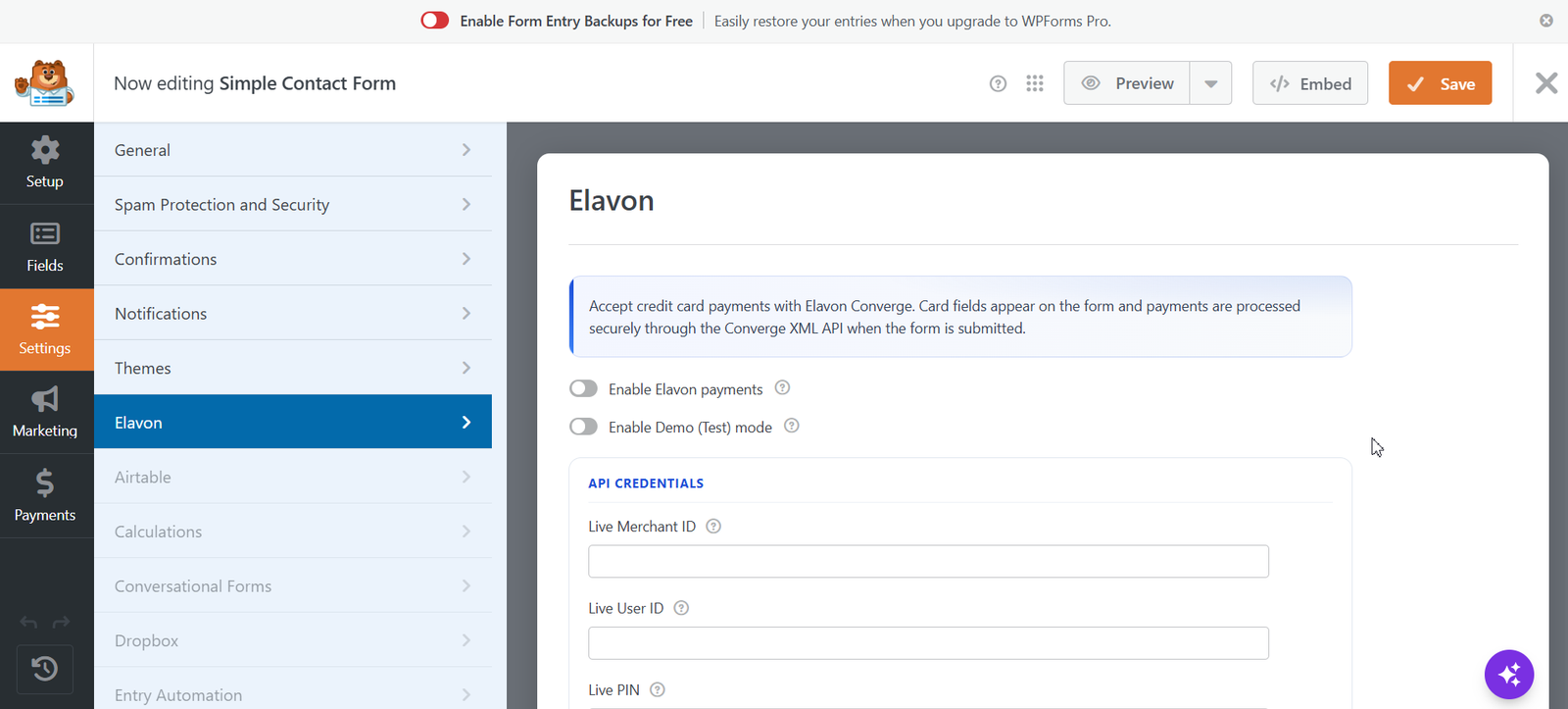Click the Elavon page heading
Screen dimensions: 1568x709
coord(612,200)
